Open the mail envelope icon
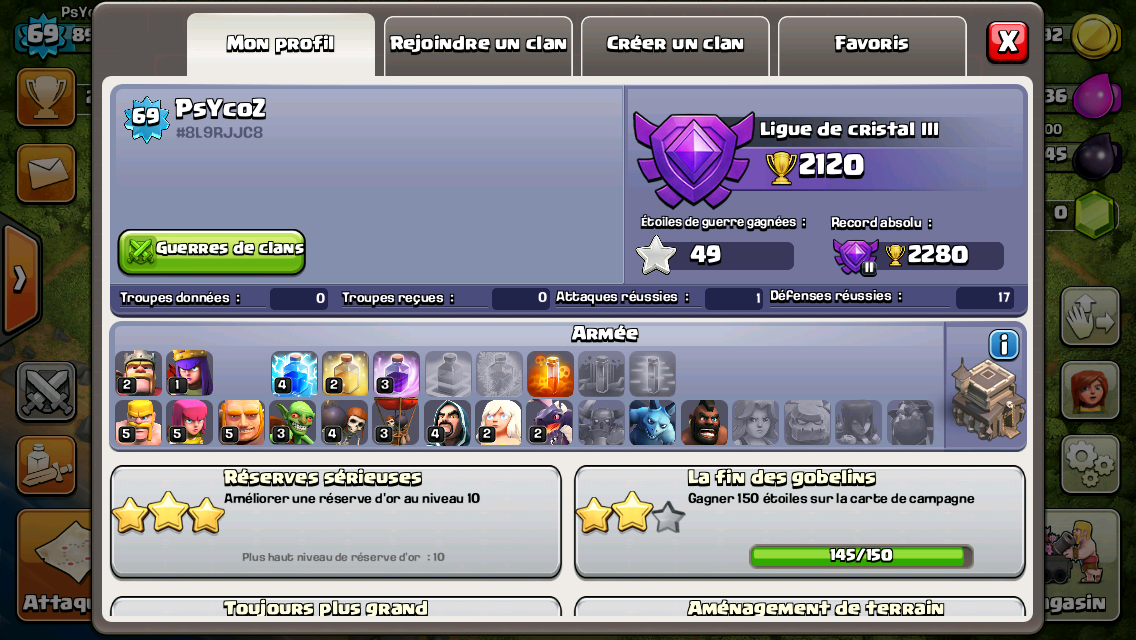 point(46,174)
